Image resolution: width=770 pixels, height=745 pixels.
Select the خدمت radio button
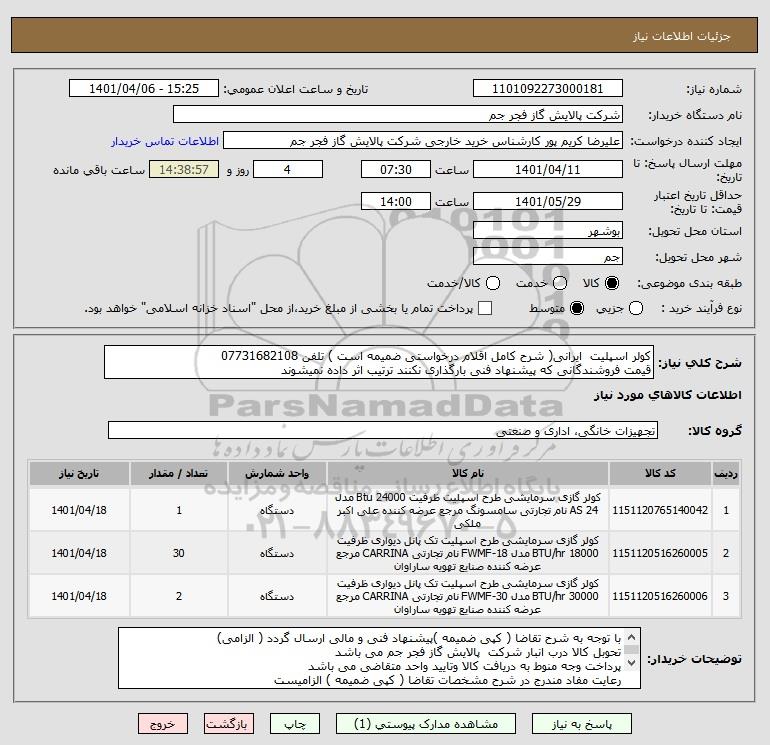(560, 283)
